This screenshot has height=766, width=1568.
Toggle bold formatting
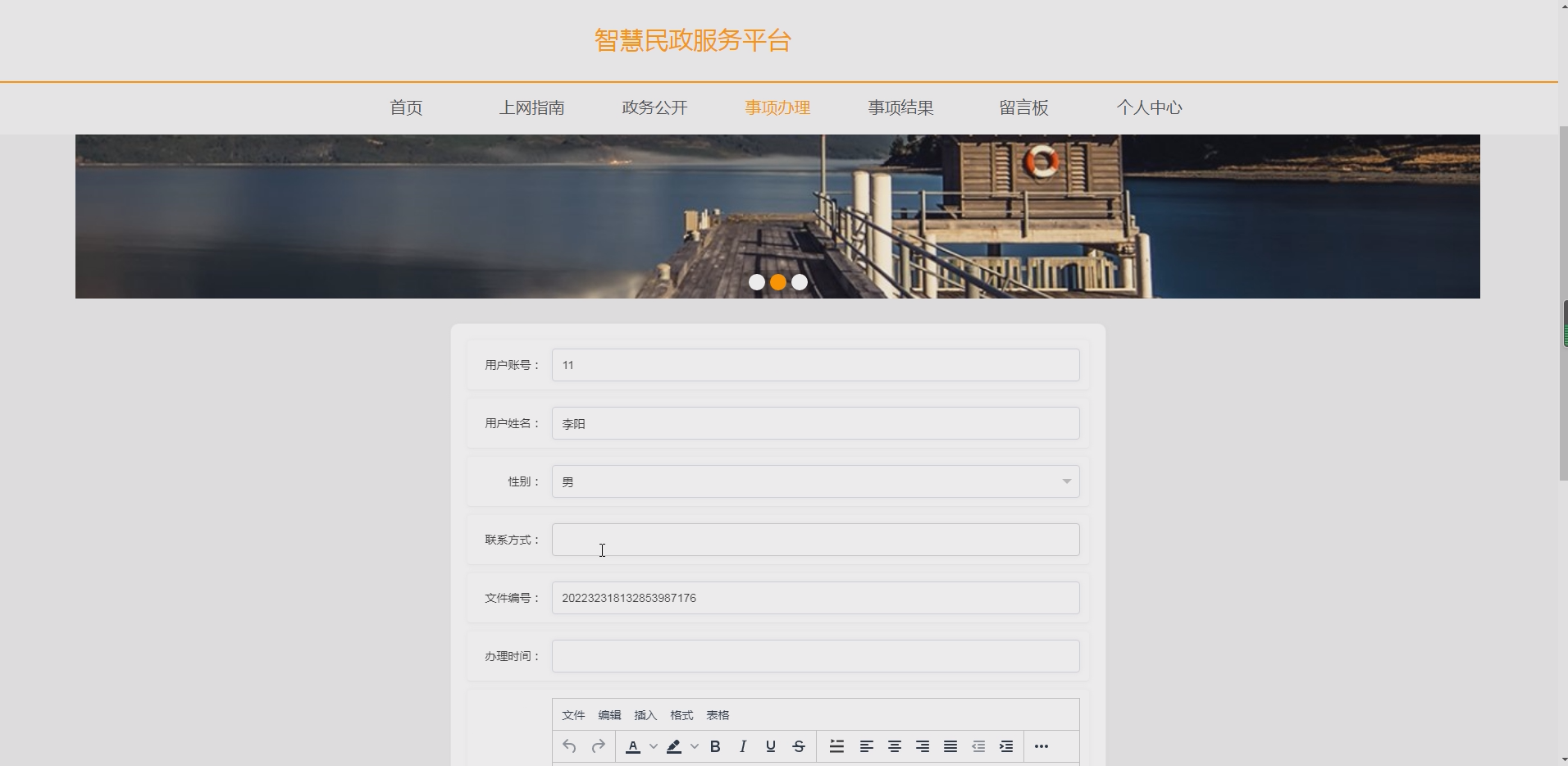(715, 746)
